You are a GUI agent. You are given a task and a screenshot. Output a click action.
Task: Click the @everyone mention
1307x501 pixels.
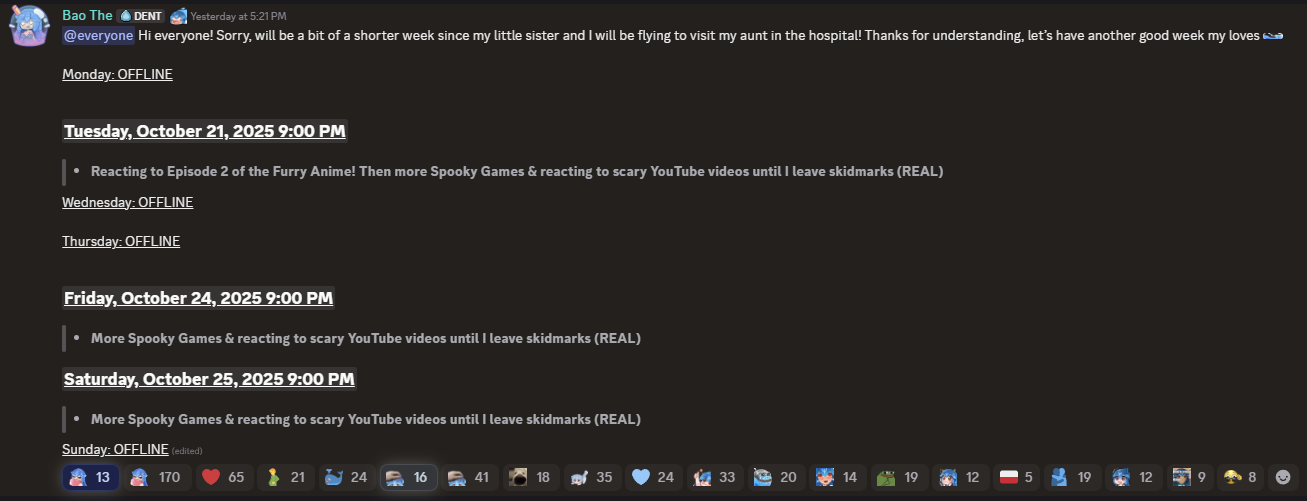tap(98, 35)
